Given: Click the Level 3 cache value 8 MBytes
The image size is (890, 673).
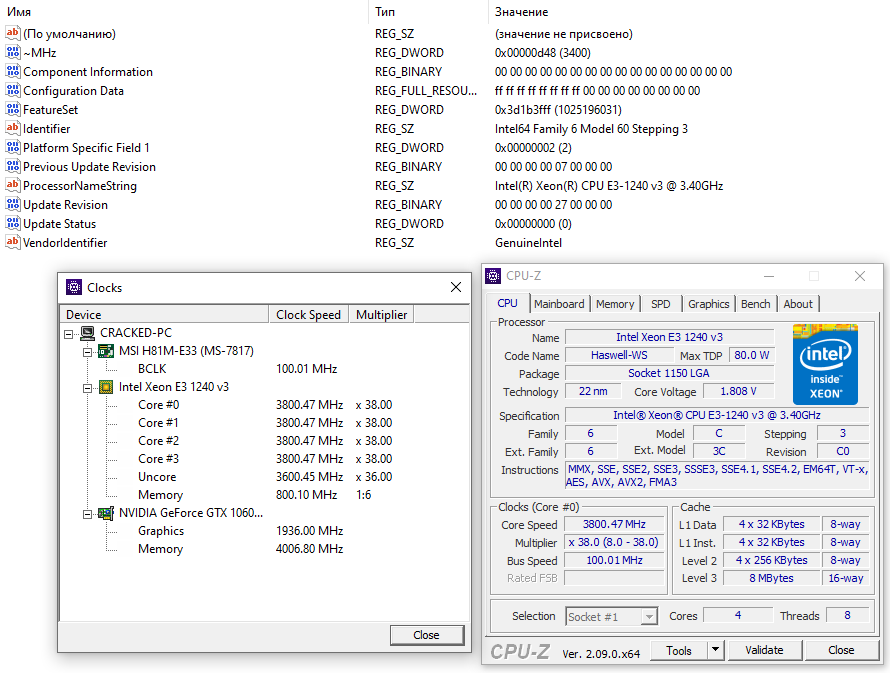Looking at the screenshot, I should click(x=771, y=578).
